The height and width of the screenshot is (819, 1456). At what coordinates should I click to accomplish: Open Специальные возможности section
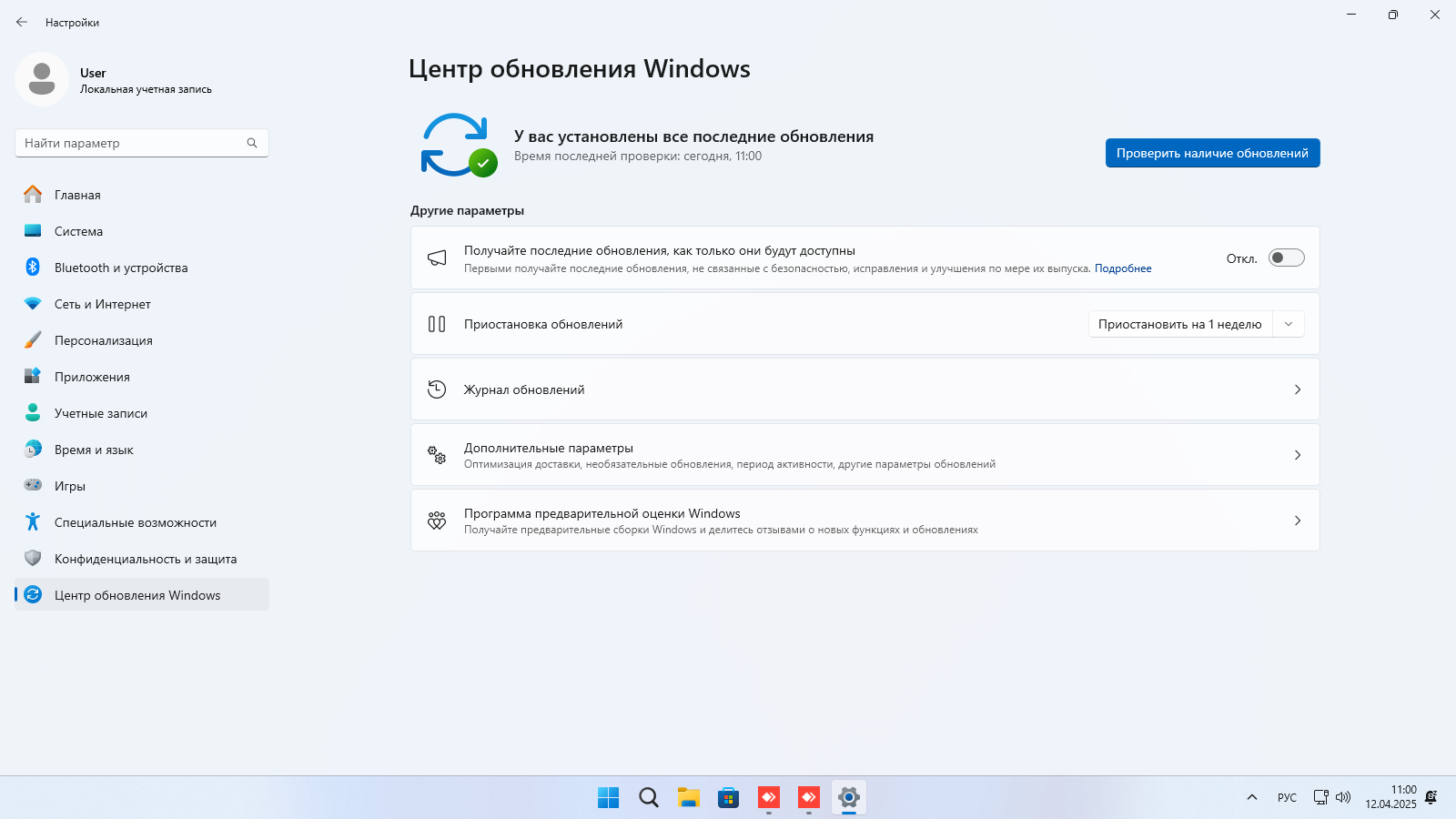click(x=142, y=522)
